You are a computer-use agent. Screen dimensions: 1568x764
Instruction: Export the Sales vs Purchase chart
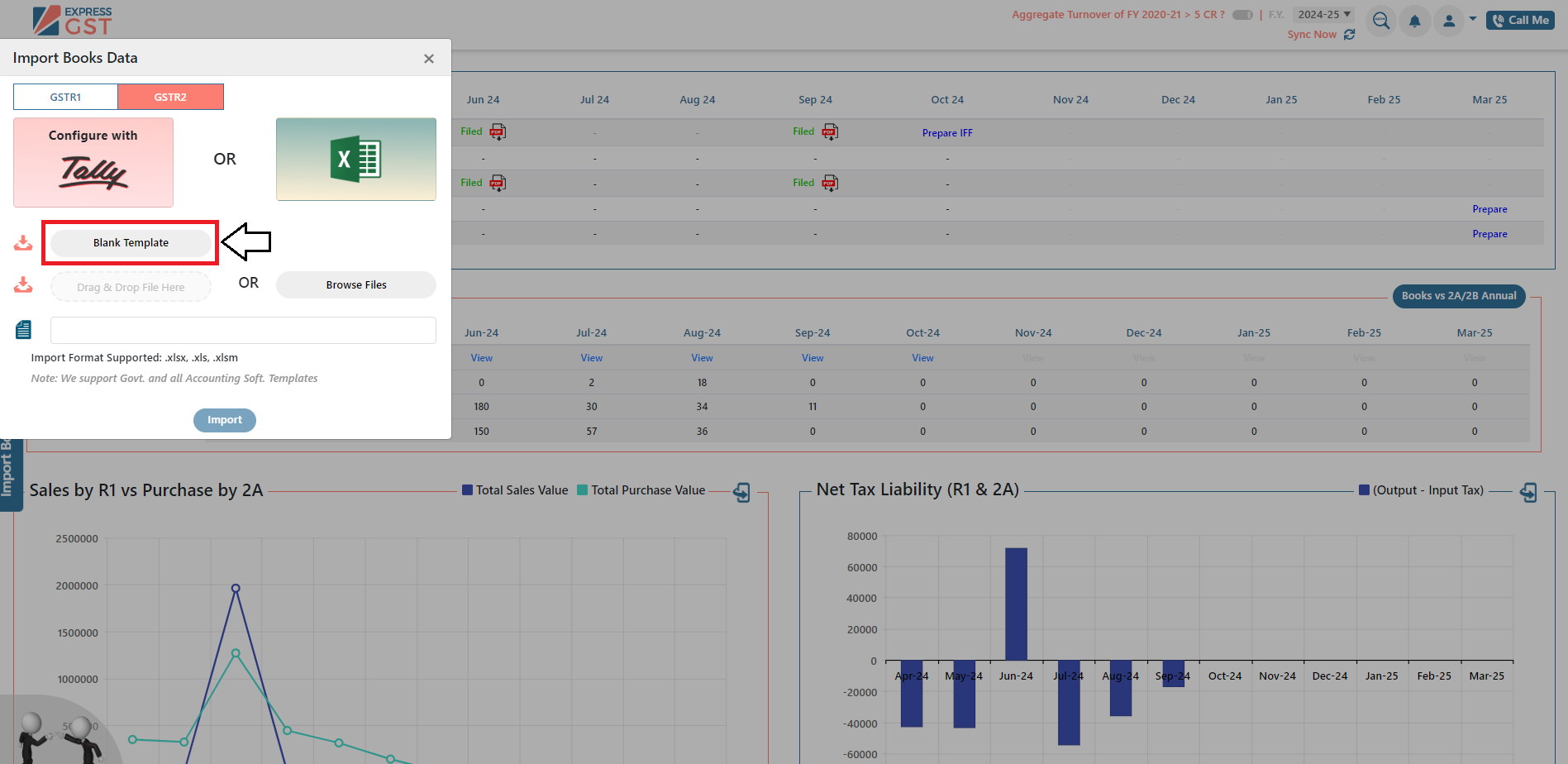tap(741, 493)
